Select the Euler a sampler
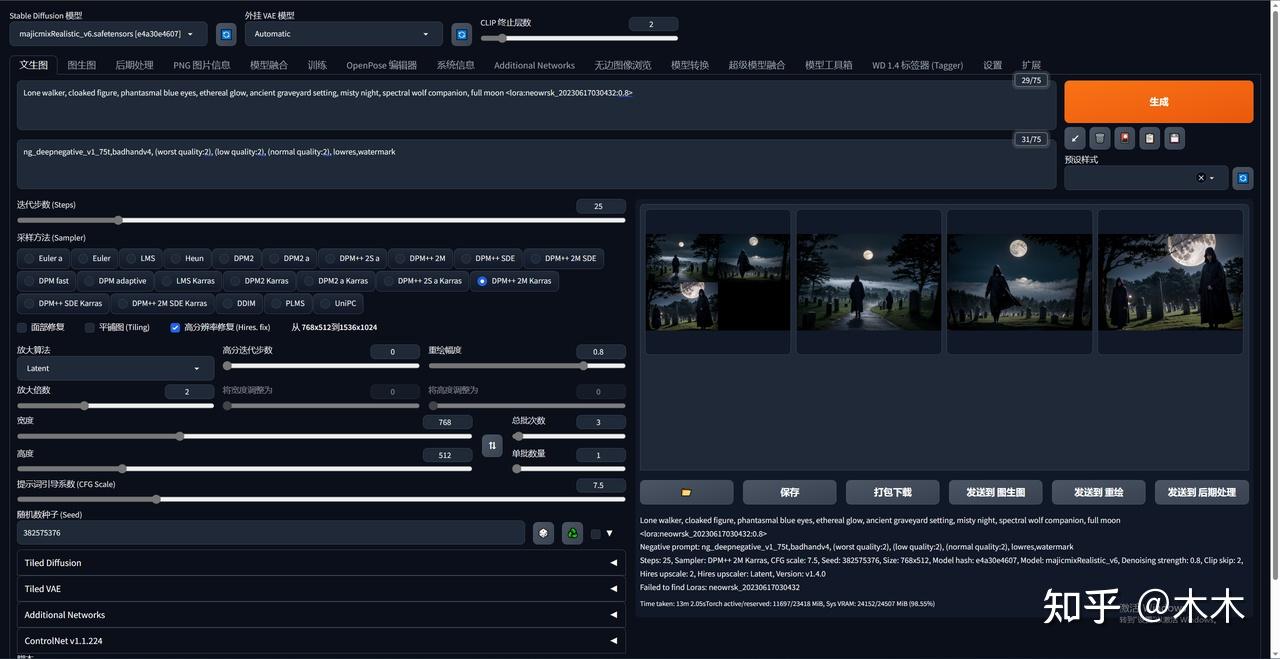This screenshot has height=659, width=1280. pos(43,258)
